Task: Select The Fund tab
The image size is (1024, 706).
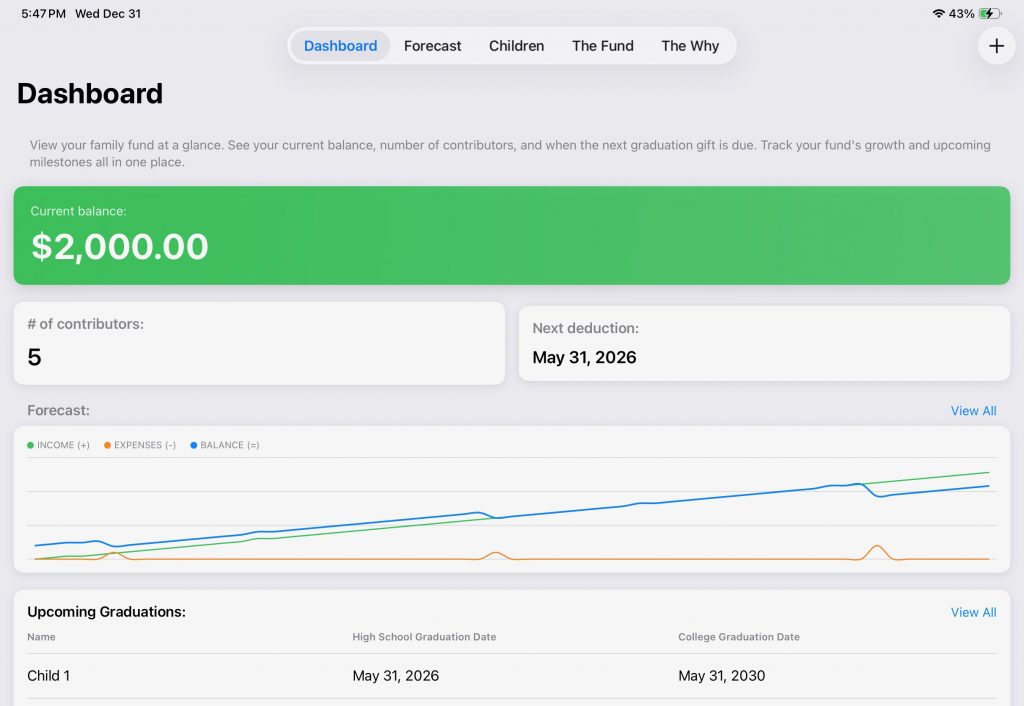Action: pyautogui.click(x=602, y=46)
